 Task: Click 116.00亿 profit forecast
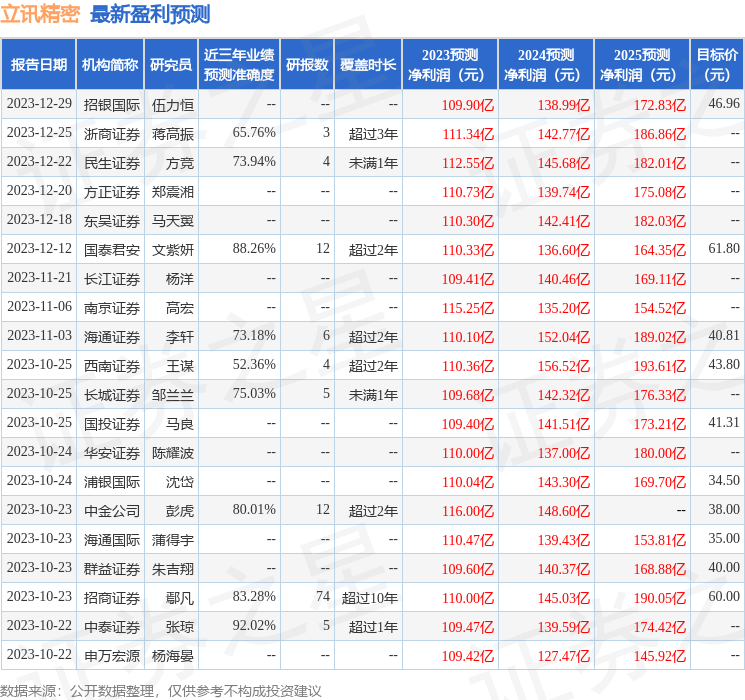click(x=468, y=511)
